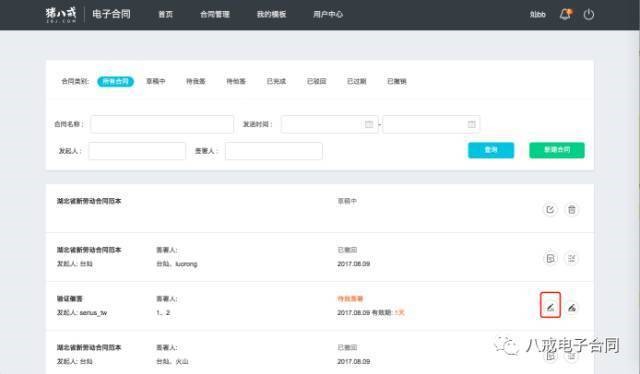Click the username libb in the header
The height and width of the screenshot is (374, 640).
point(538,14)
